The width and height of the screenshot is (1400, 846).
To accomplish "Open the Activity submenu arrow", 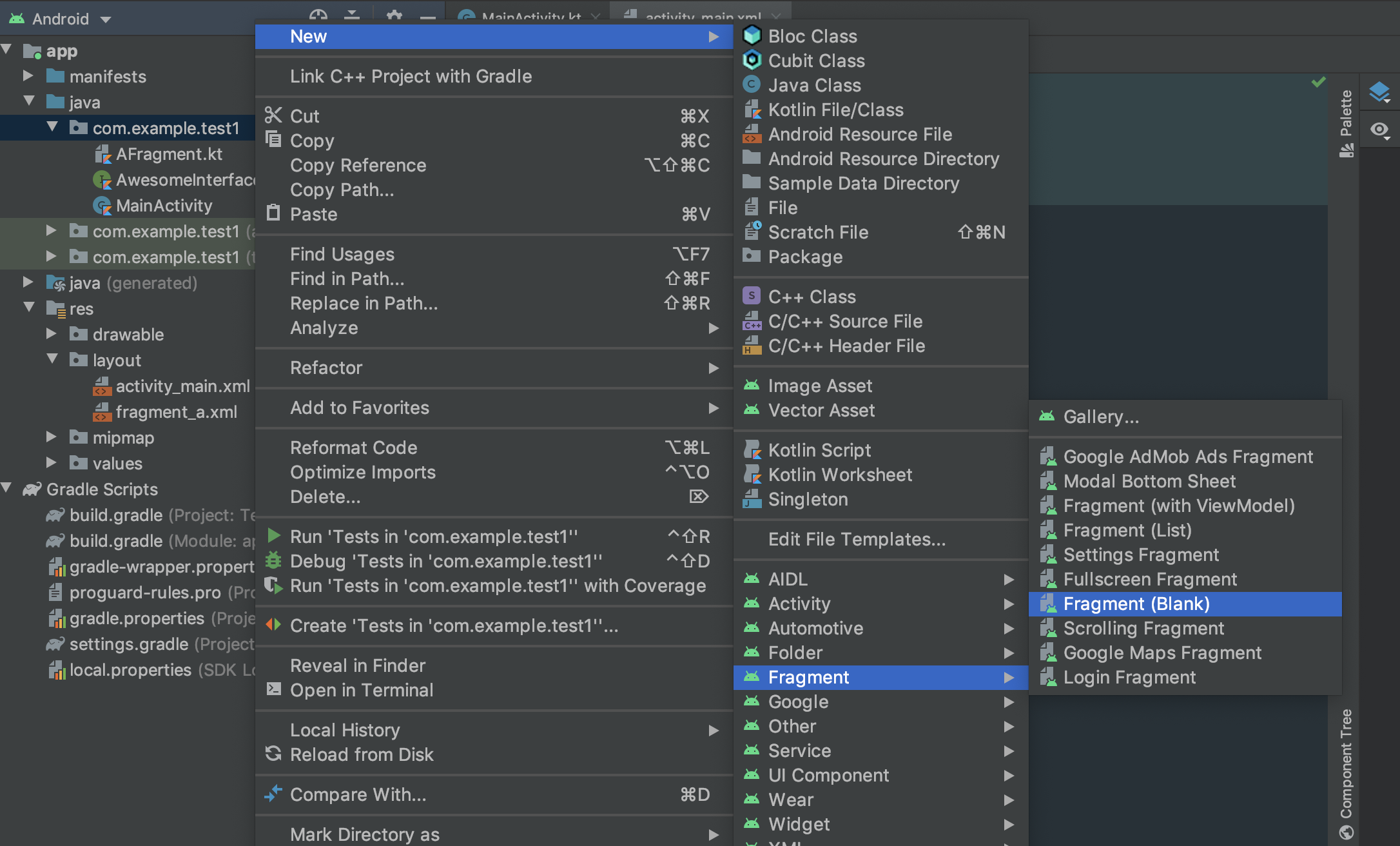I will [1009, 604].
